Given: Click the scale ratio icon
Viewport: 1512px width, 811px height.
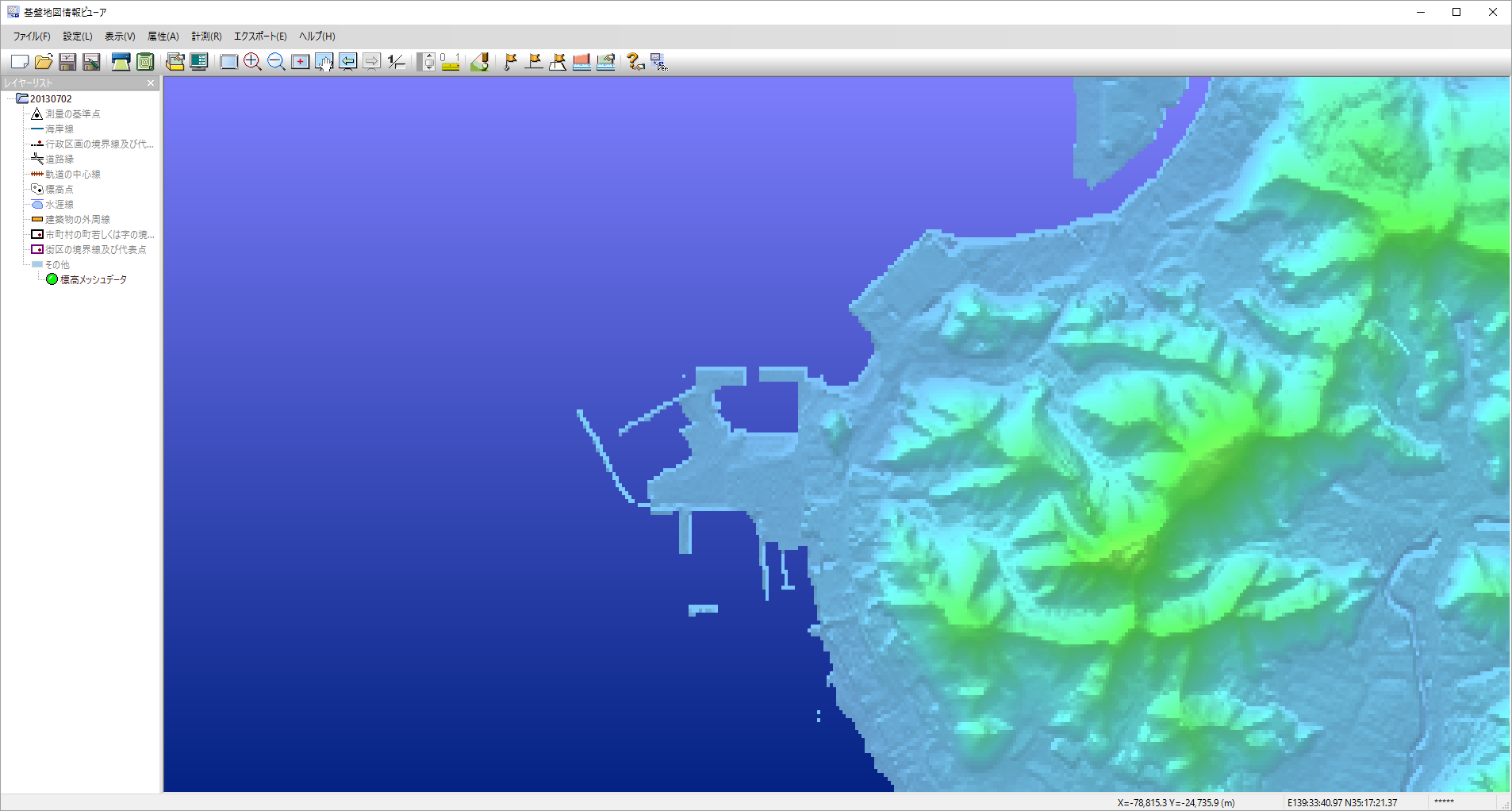Looking at the screenshot, I should pos(397,62).
